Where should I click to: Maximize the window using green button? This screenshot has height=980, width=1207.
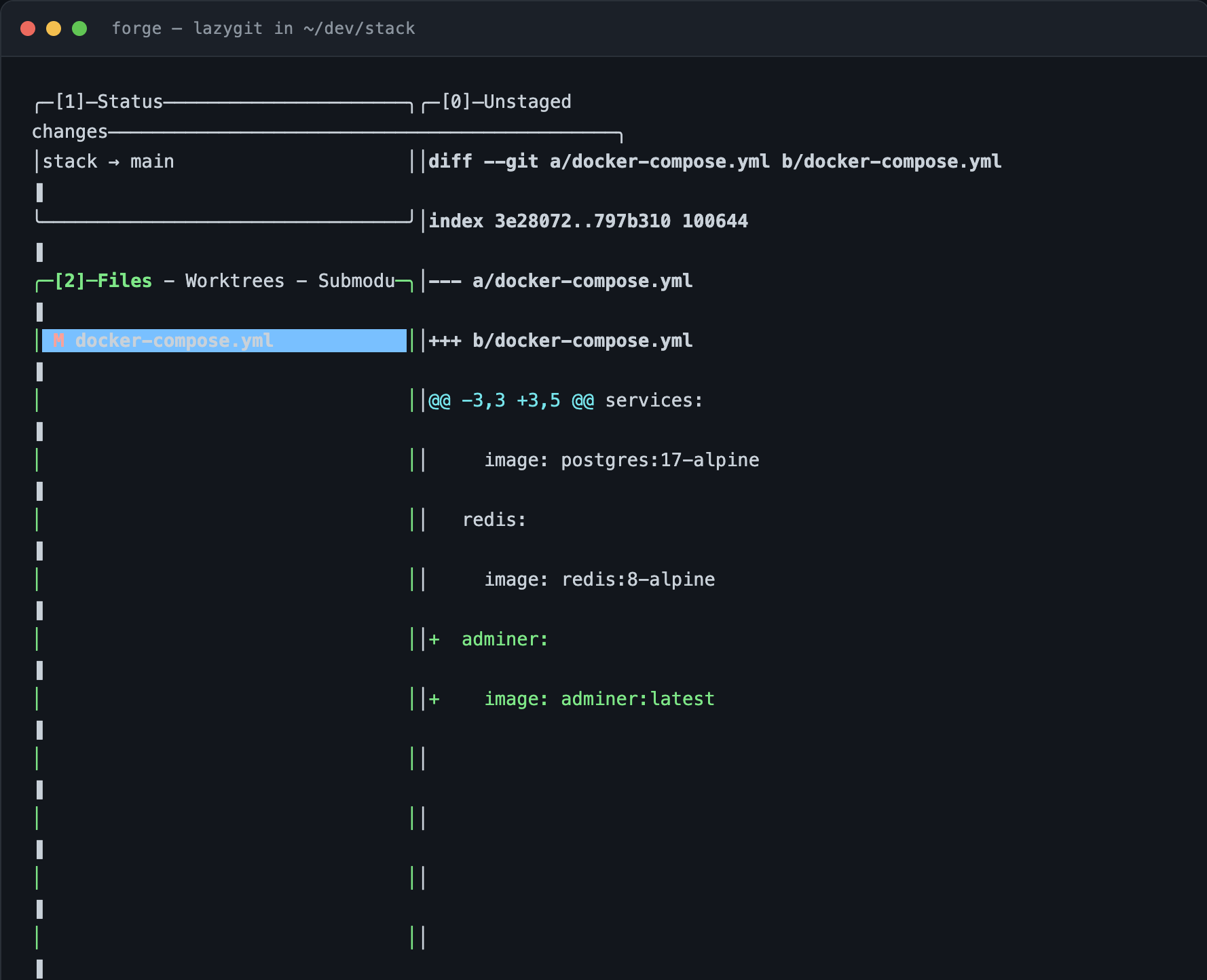click(79, 29)
